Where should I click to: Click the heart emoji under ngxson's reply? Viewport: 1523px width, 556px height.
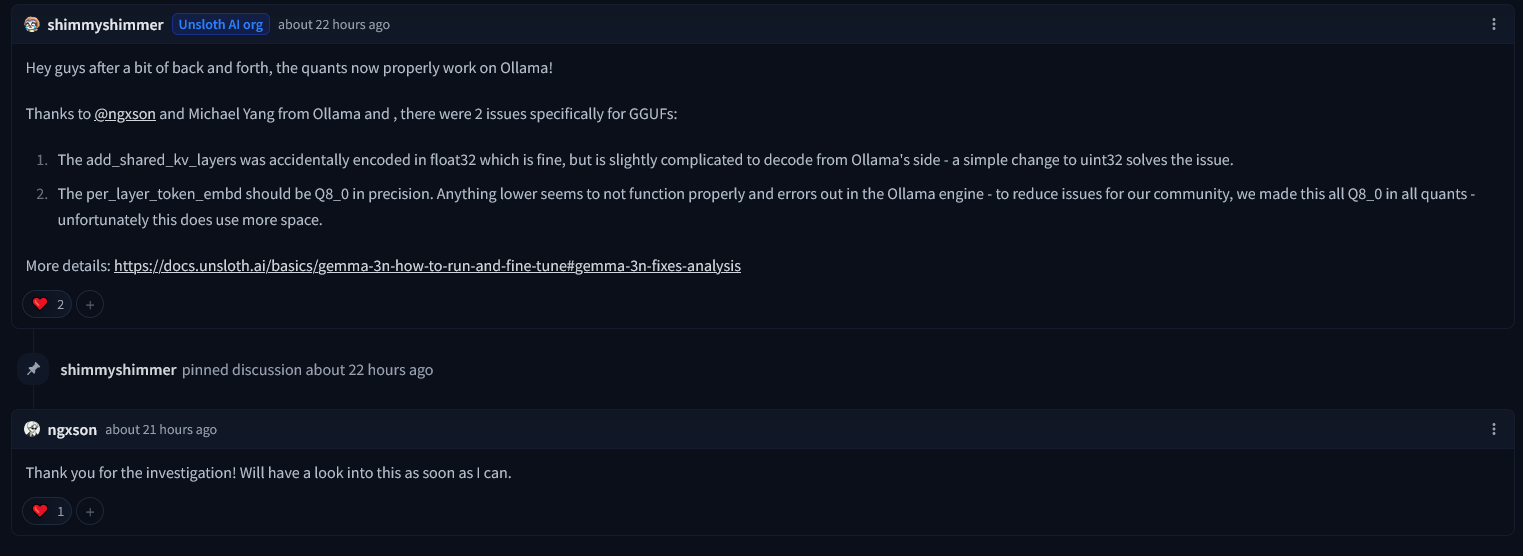coord(40,512)
